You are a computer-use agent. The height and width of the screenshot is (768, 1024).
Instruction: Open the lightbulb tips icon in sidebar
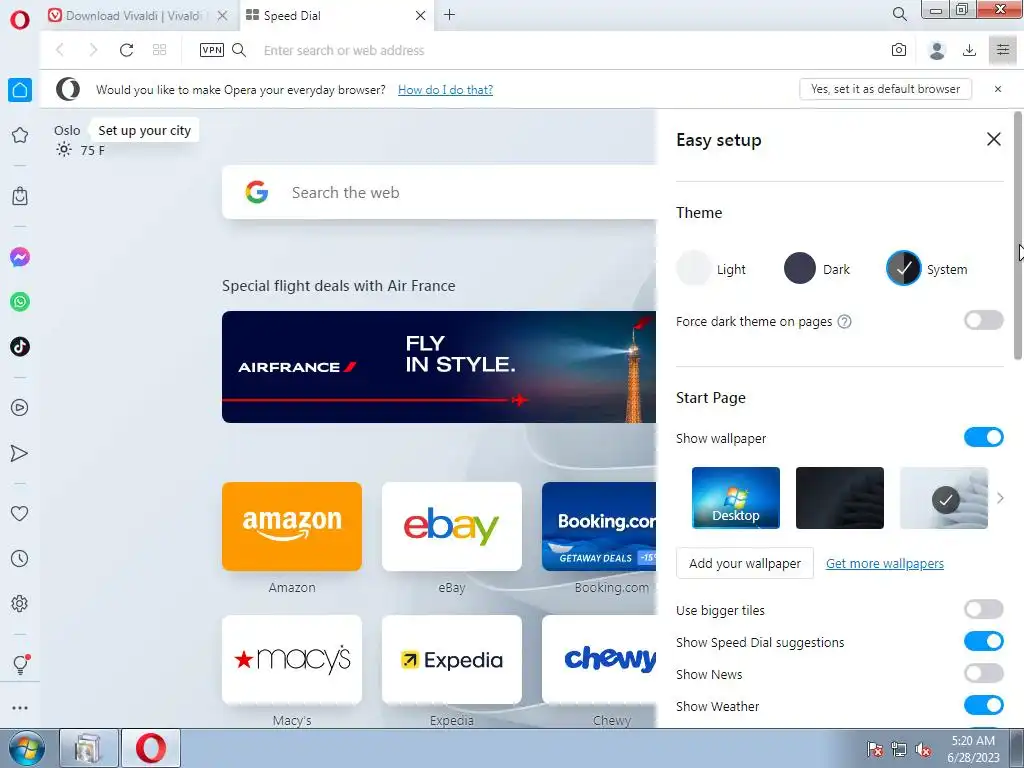point(20,664)
